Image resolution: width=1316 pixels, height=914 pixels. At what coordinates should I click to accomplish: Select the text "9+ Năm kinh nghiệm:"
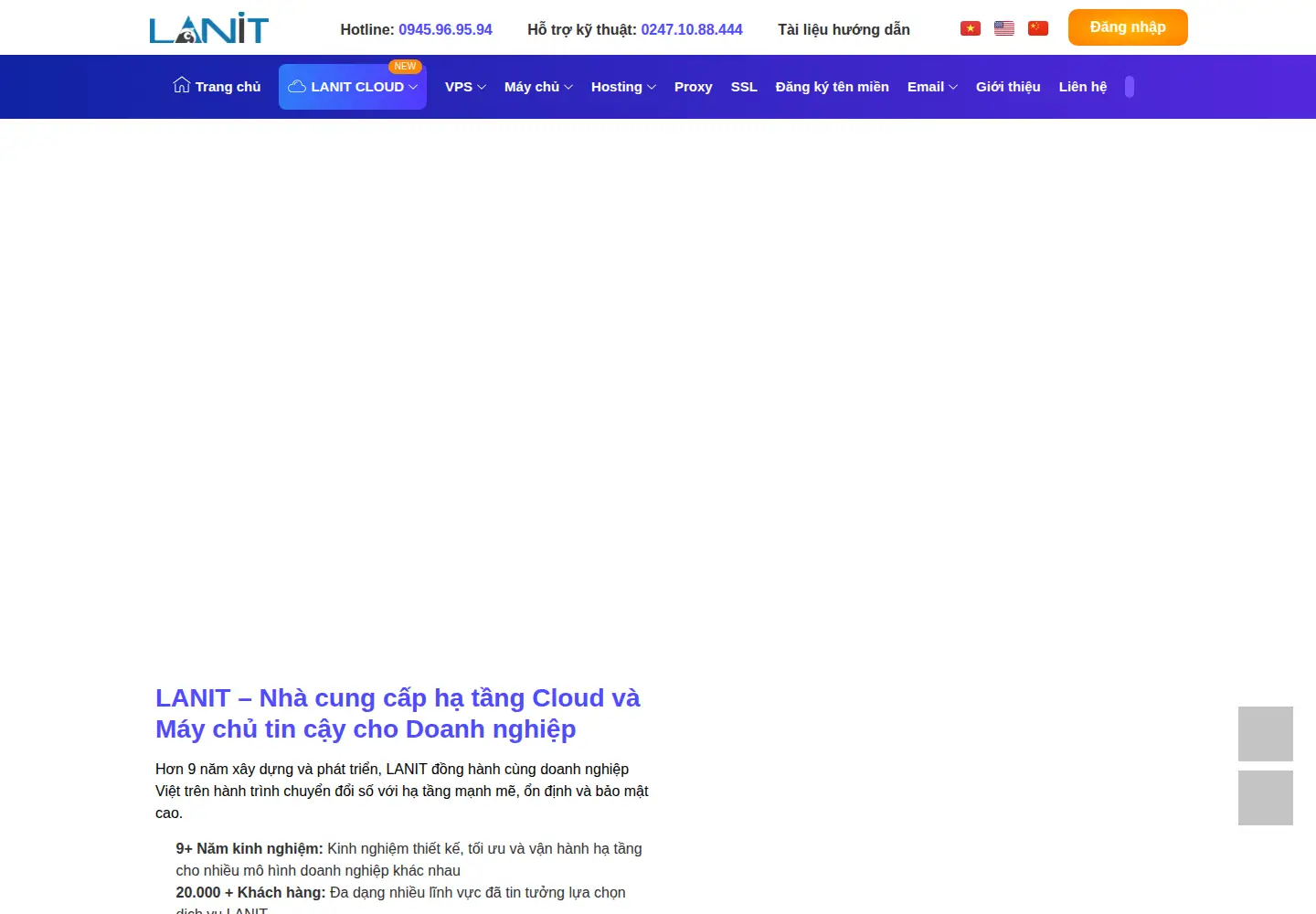249,848
